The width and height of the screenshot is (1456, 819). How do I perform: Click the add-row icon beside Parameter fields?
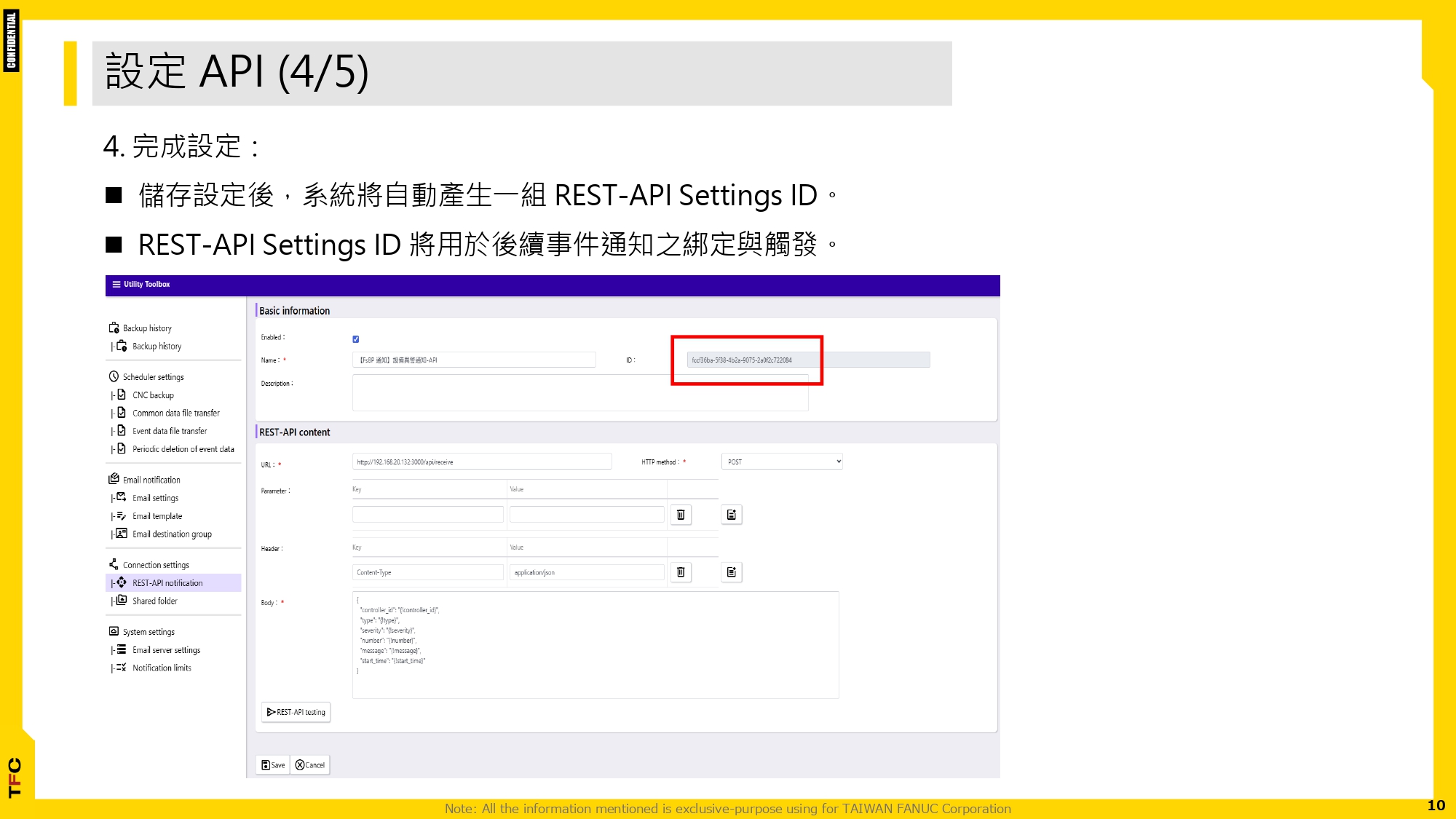point(731,514)
